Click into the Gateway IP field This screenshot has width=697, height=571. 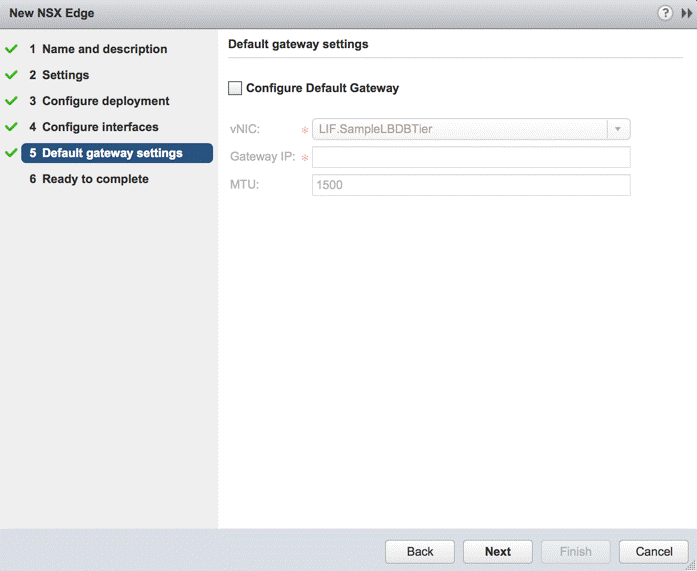(x=471, y=157)
